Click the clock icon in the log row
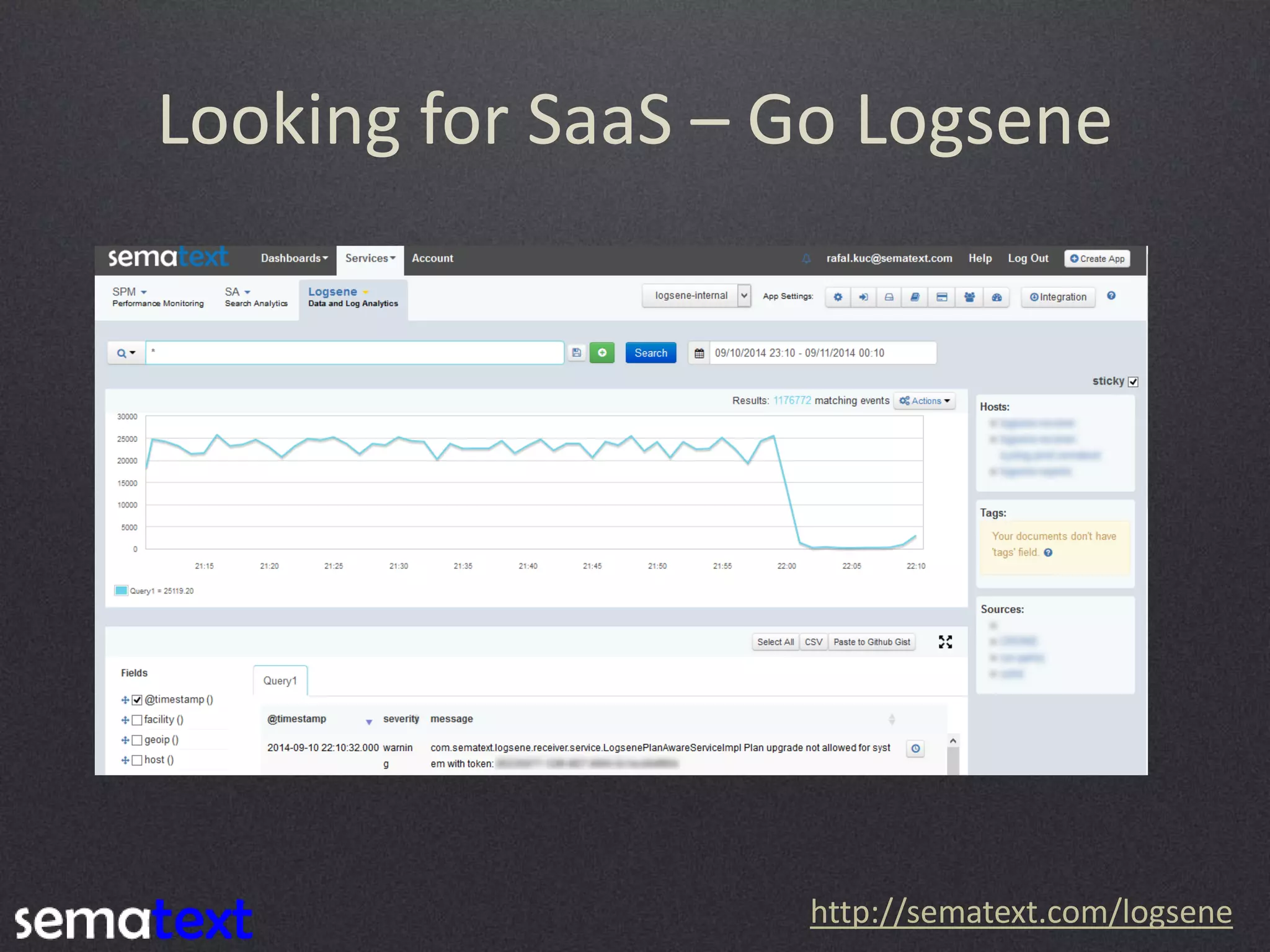Screen dimensions: 1270x952 (x=915, y=748)
